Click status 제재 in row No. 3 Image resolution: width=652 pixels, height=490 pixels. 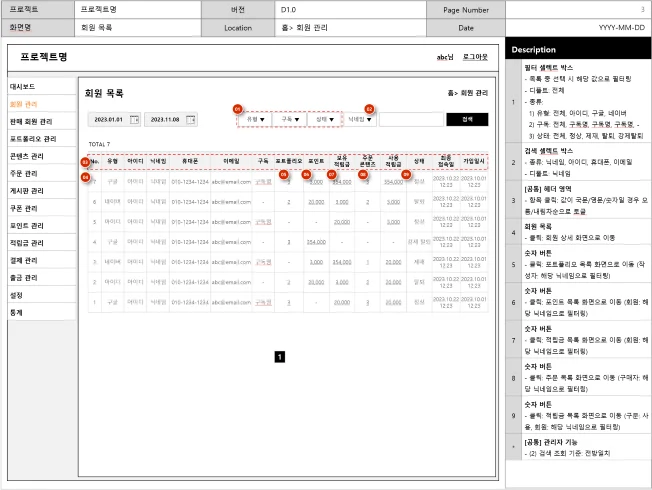coord(419,262)
